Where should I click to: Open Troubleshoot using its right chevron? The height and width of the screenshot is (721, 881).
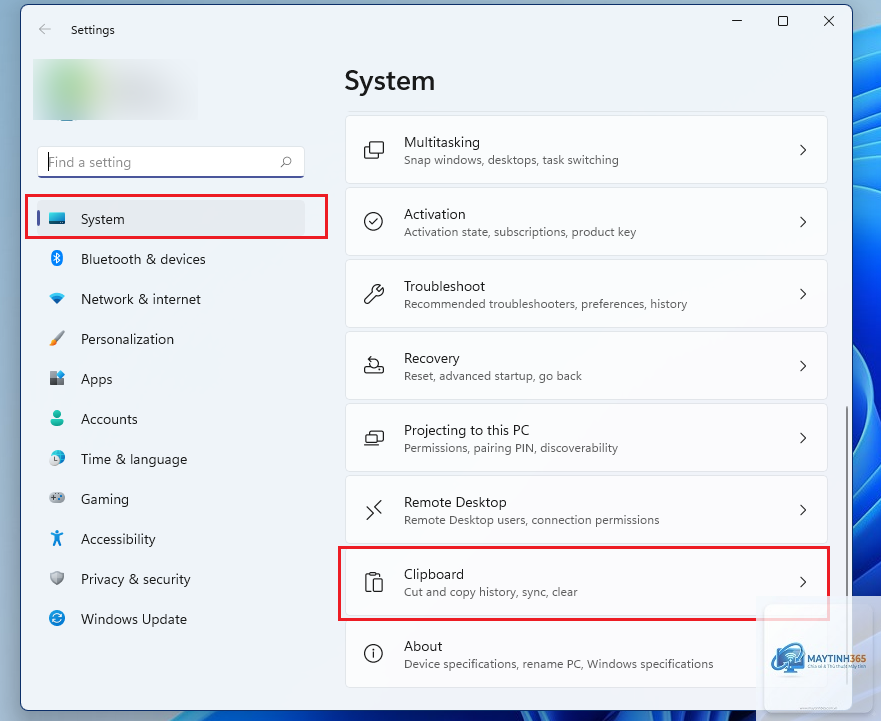pos(803,294)
